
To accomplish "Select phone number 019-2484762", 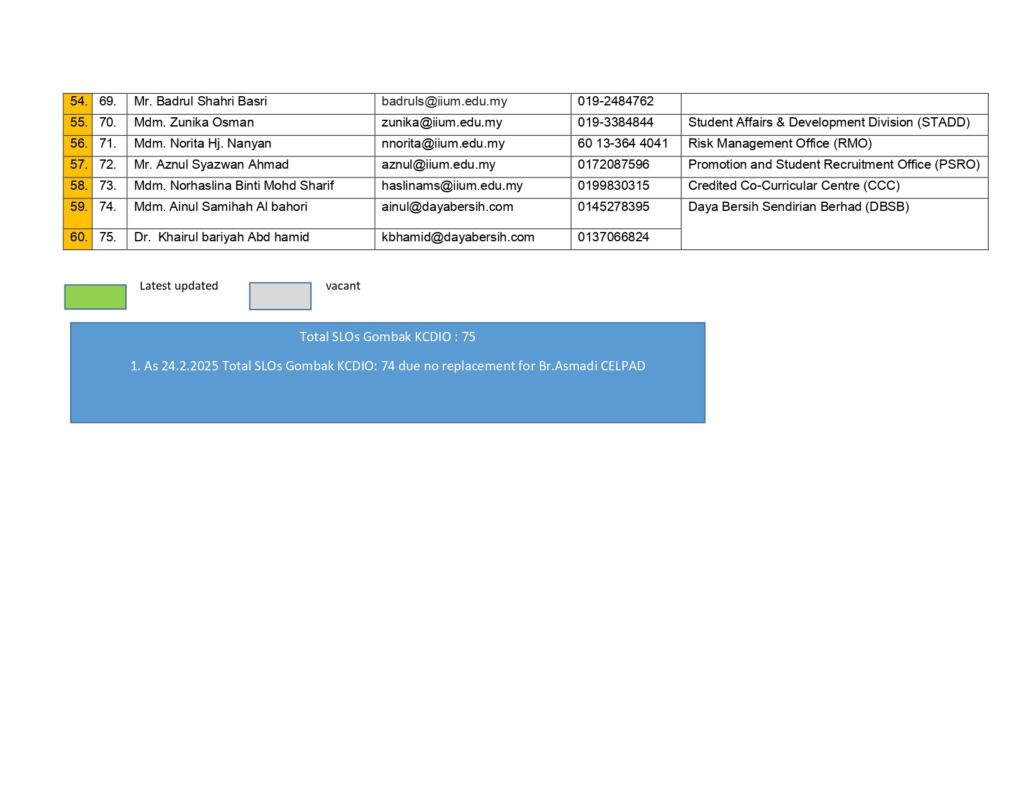I will point(615,101).
